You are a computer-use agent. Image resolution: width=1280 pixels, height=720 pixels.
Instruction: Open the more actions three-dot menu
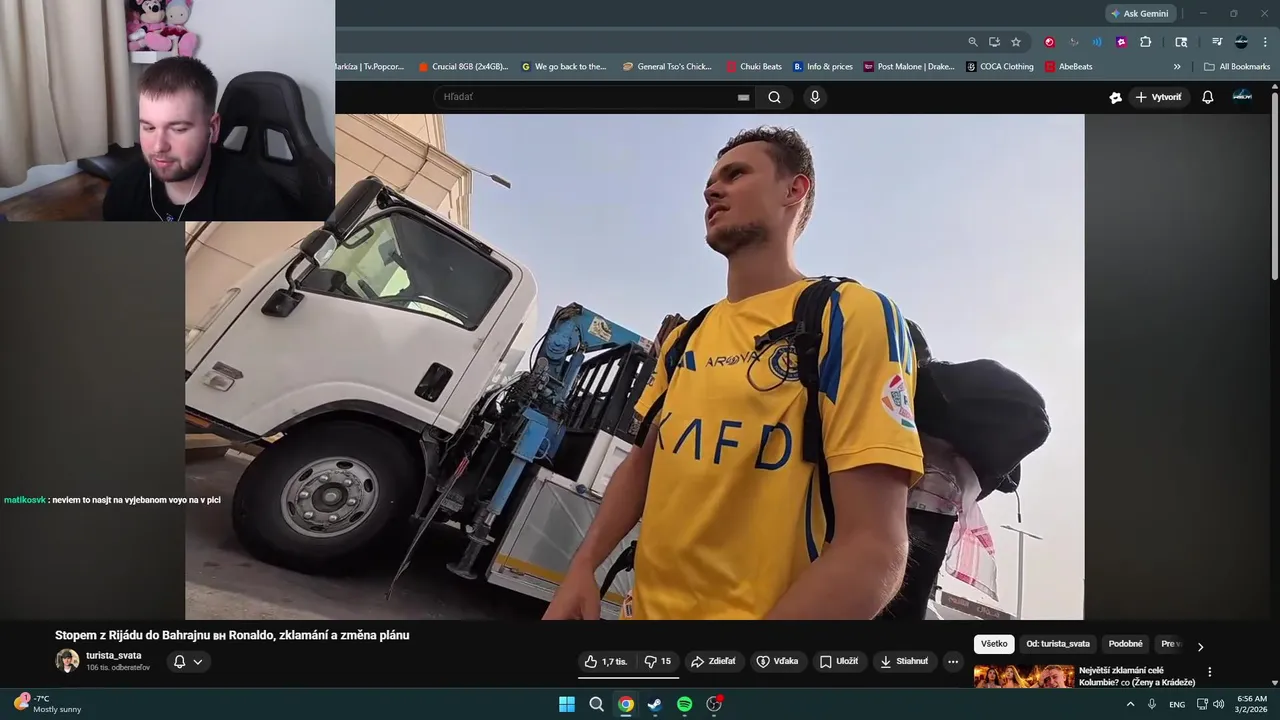[x=953, y=661]
